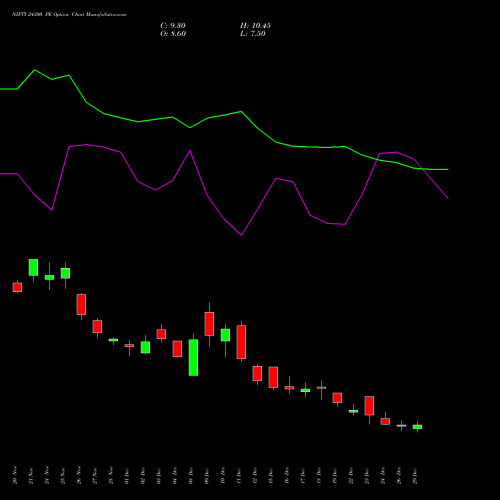Image resolution: width=500 pixels, height=500 pixels.
Task: Select the high value H: 10.45
Action: point(255,26)
